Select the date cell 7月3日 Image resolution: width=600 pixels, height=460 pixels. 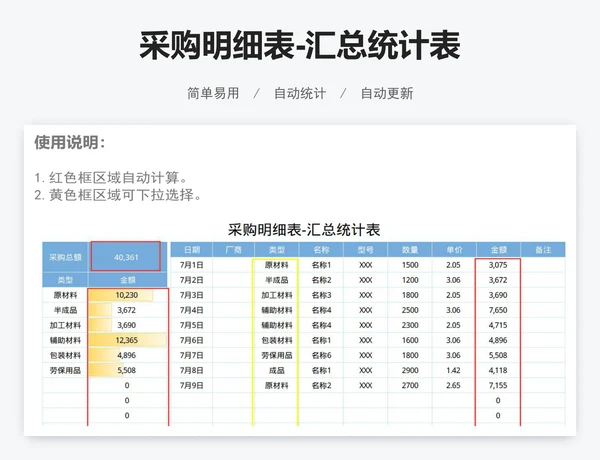tap(192, 295)
